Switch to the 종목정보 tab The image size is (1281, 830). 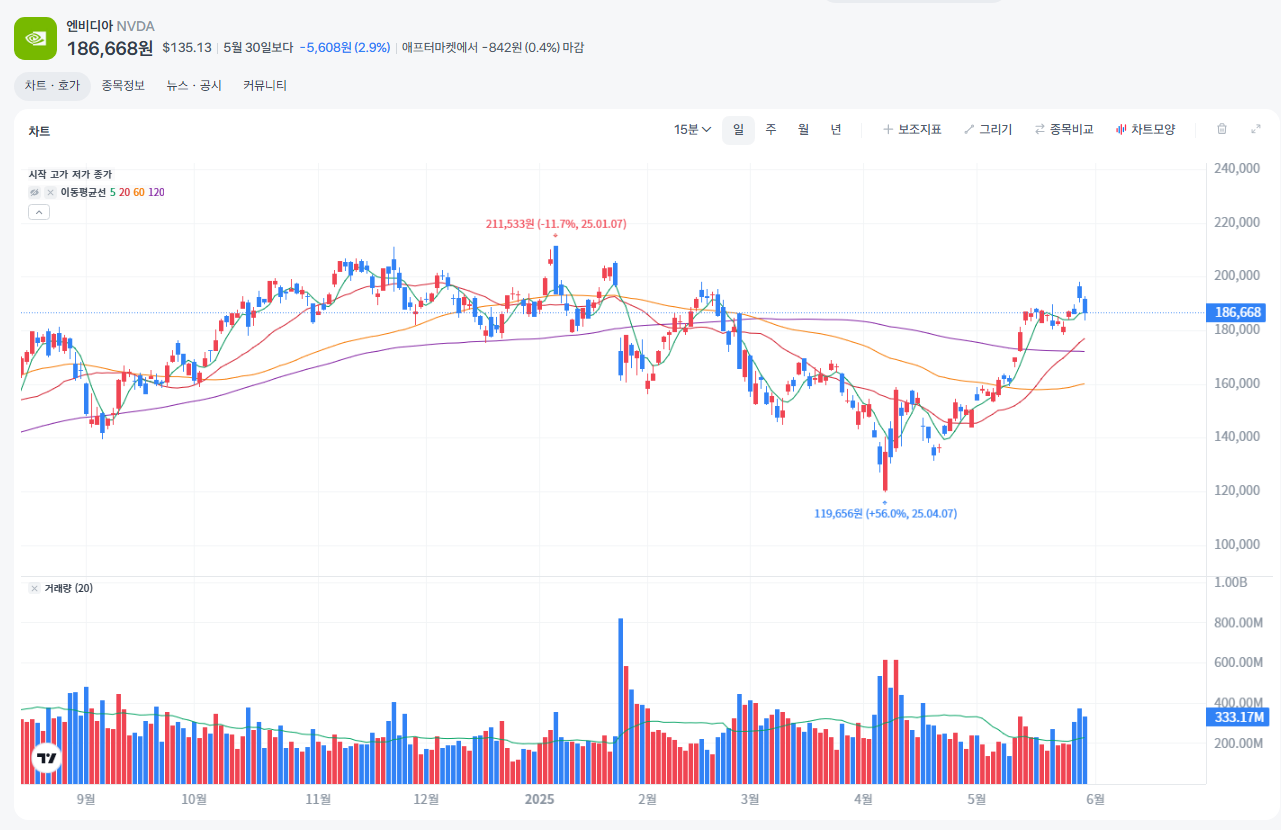pos(123,86)
